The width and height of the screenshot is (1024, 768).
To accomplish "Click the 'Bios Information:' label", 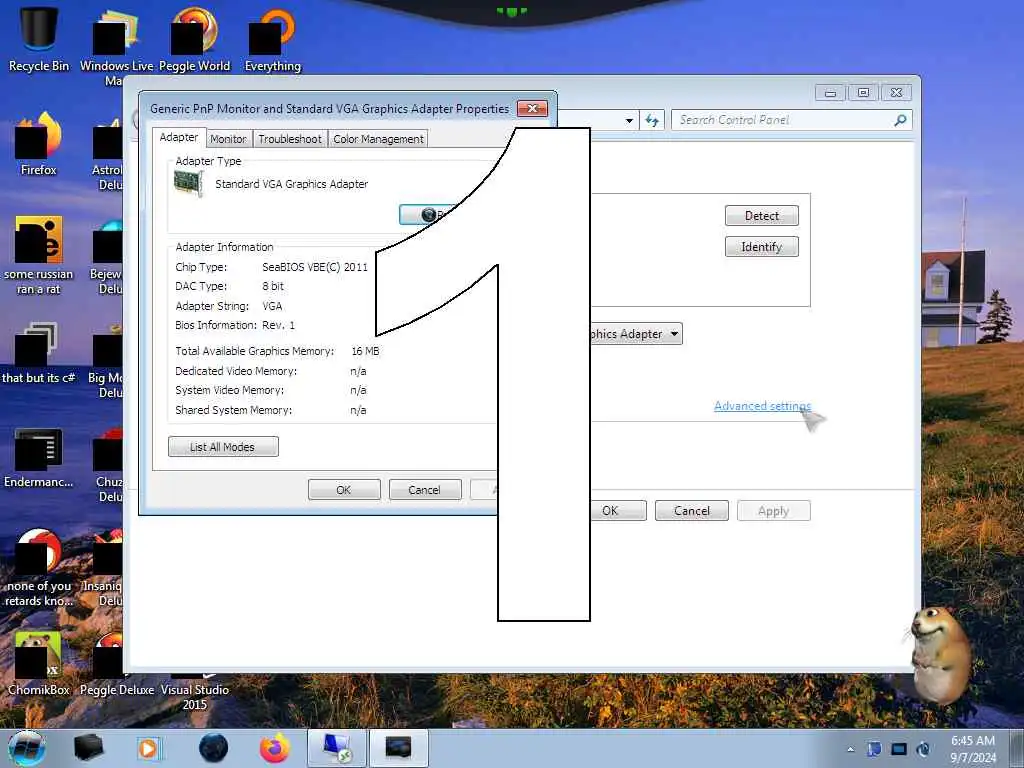I will coord(216,325).
